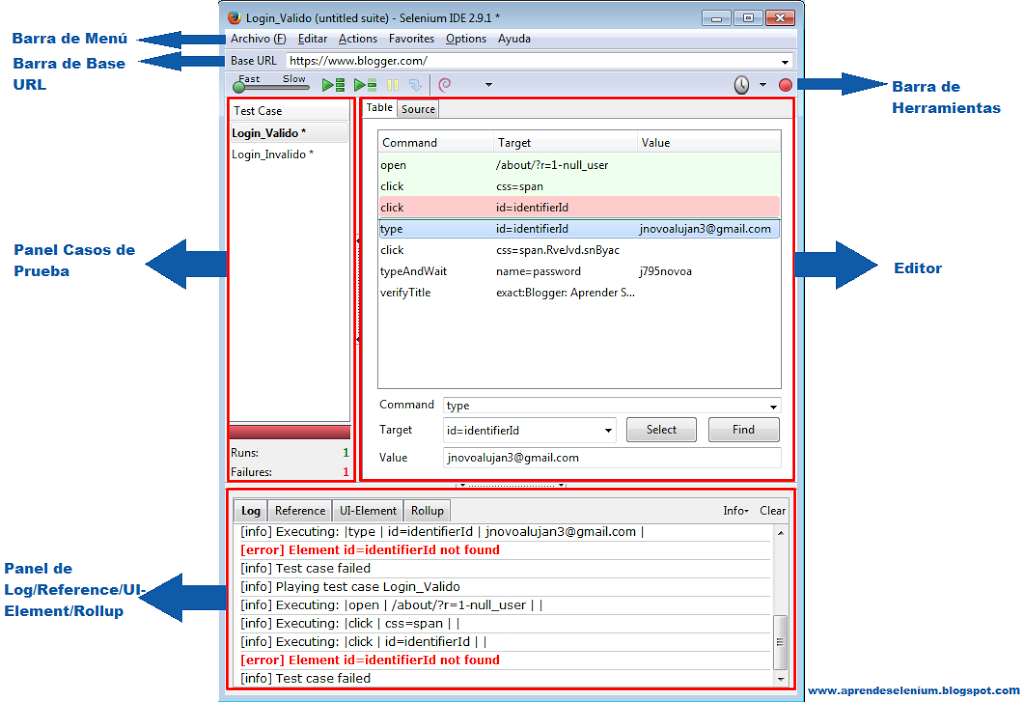Select the Log tab
This screenshot has height=702, width=1024.
(251, 511)
